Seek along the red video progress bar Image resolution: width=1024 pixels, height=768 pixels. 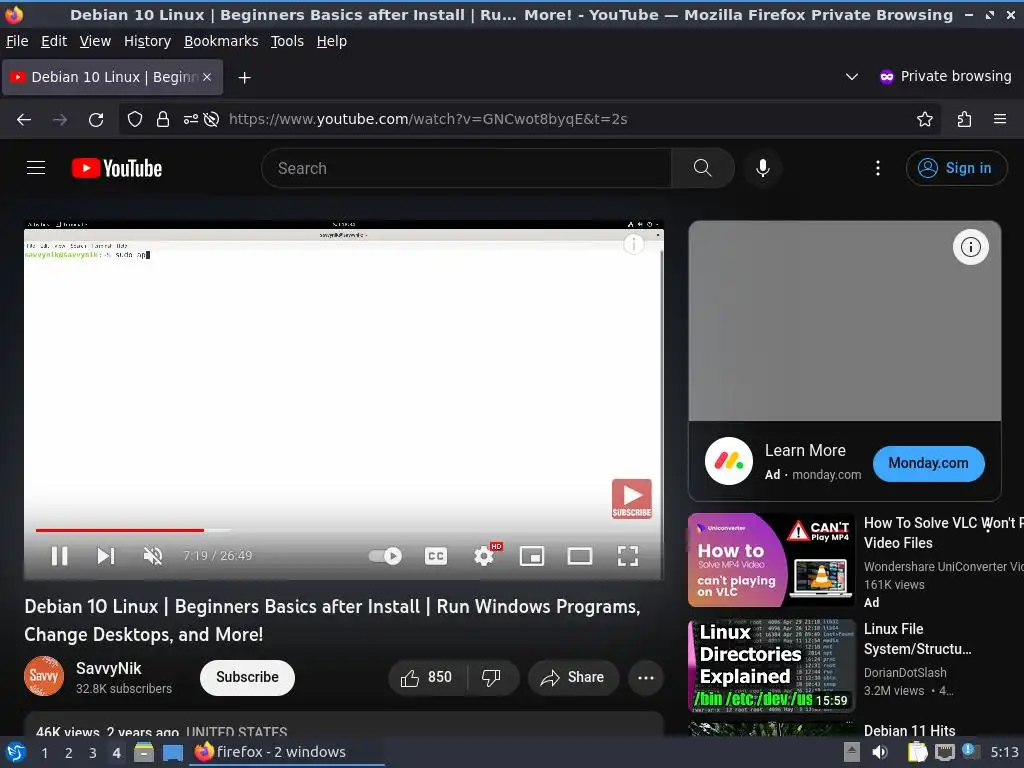click(120, 530)
